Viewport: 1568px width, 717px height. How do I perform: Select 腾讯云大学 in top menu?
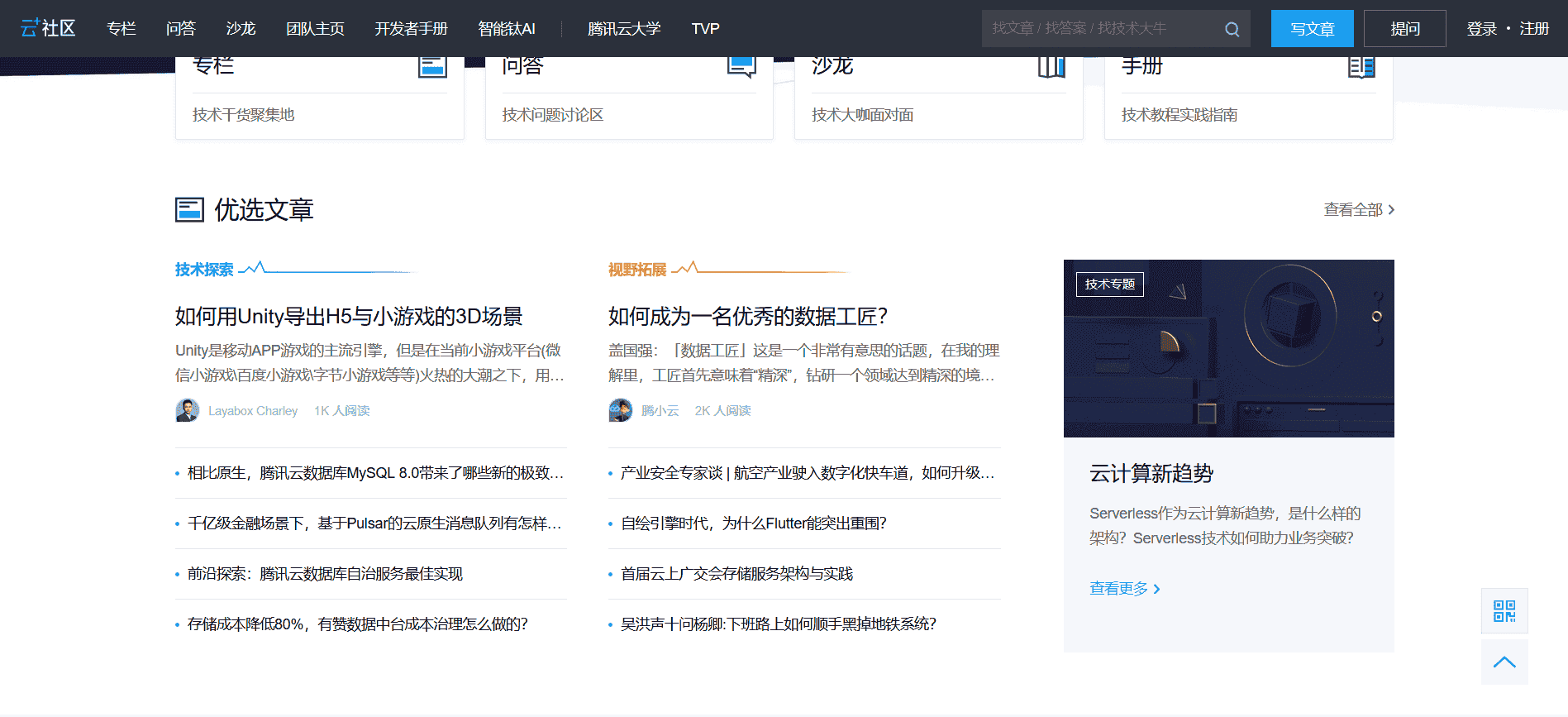tap(624, 29)
